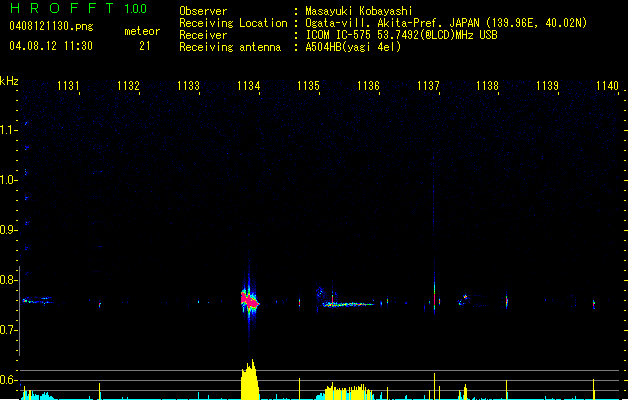Screen dimensions: 629x400
Task: Click time marker 1135
Action: coord(308,86)
